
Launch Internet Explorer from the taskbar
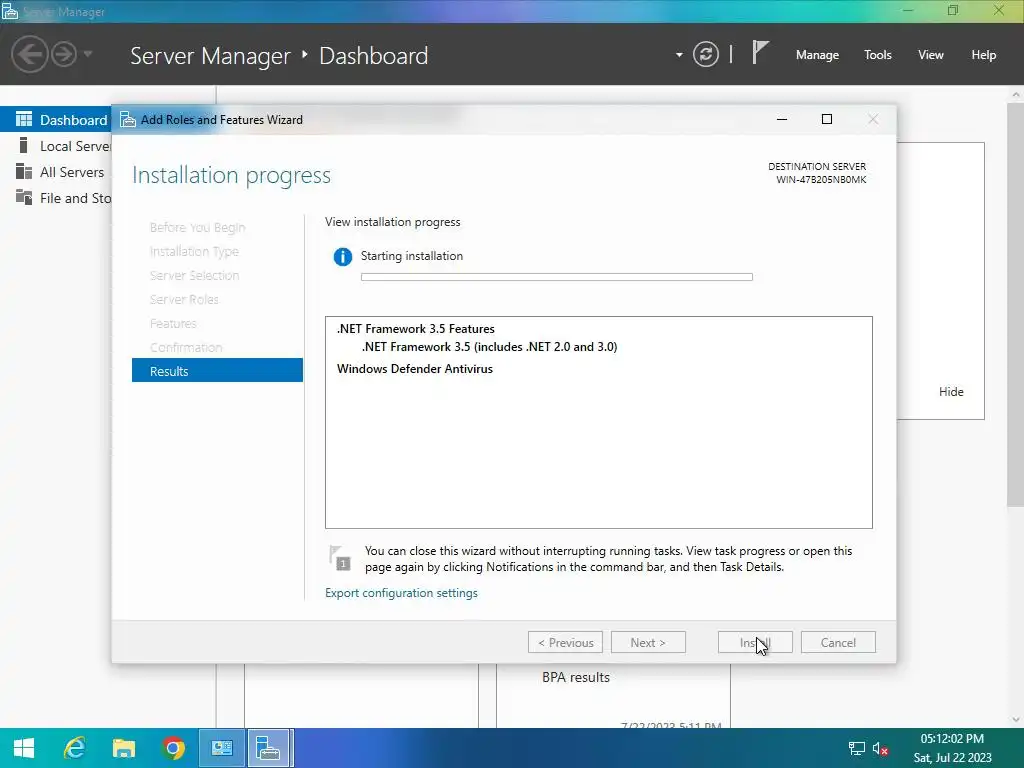pyautogui.click(x=74, y=748)
